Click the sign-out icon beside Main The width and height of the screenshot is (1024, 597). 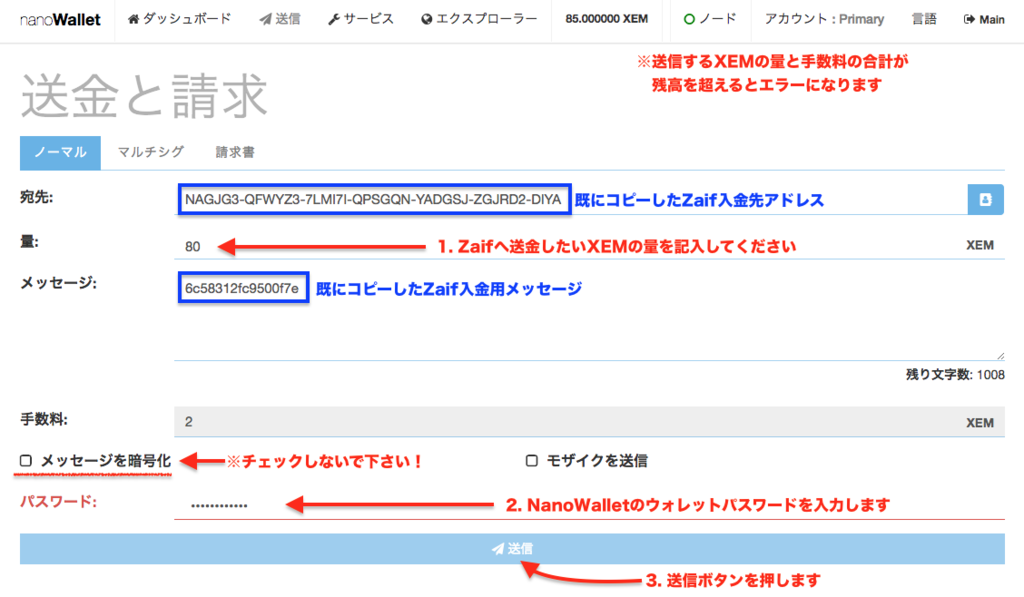[969, 20]
